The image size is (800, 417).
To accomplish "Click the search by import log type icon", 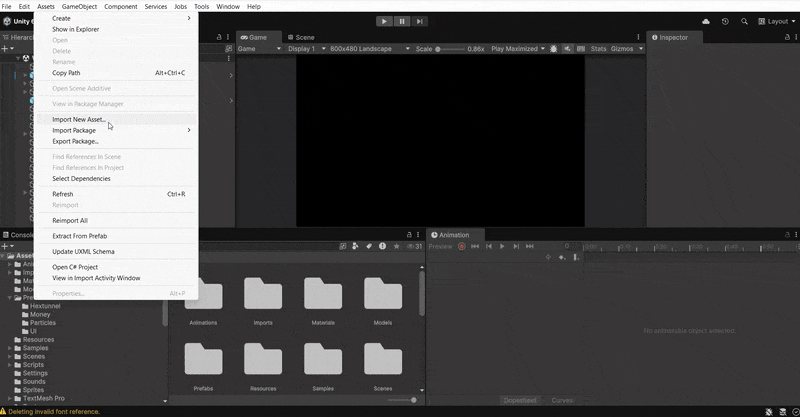I will [382, 246].
